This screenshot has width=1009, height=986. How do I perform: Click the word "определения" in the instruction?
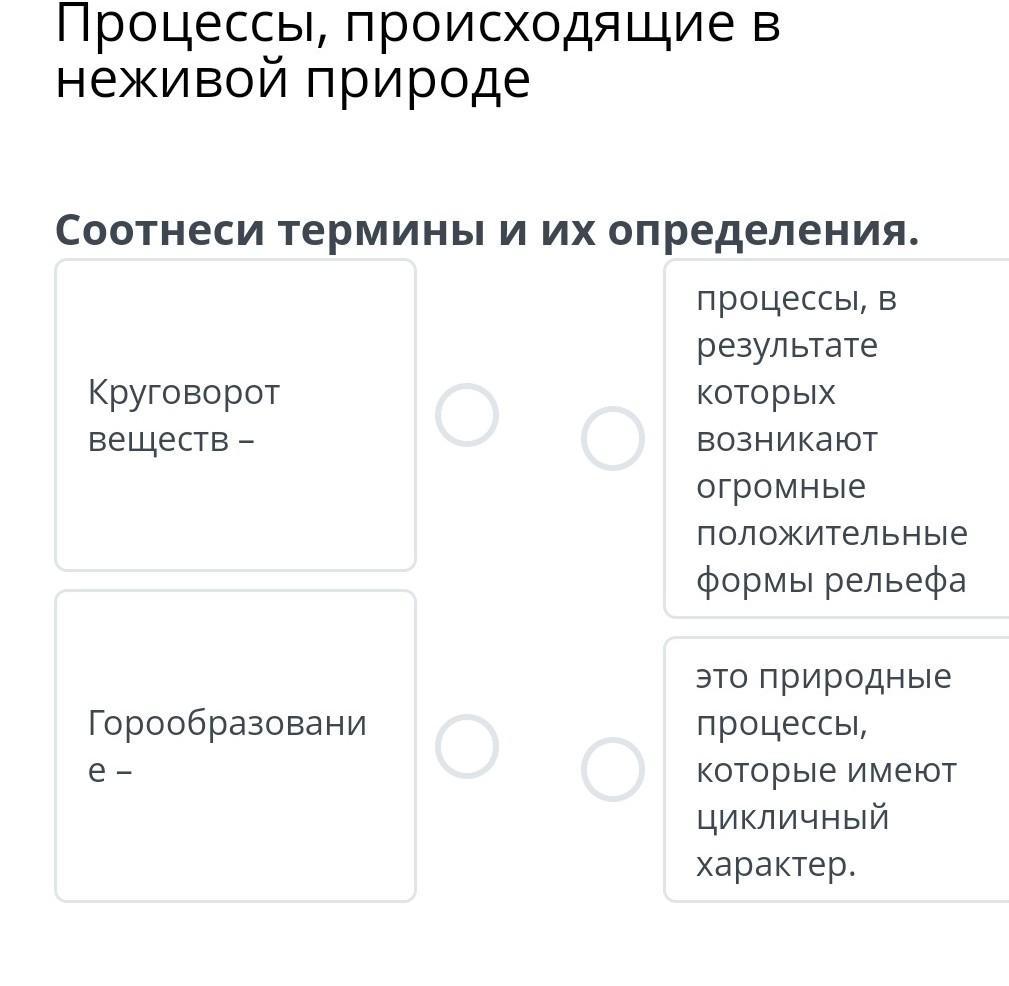click(763, 231)
